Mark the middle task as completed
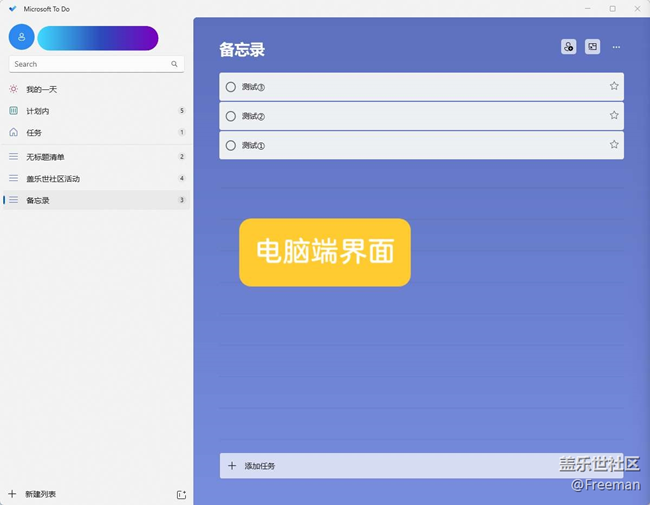Viewport: 650px width, 505px height. (231, 116)
